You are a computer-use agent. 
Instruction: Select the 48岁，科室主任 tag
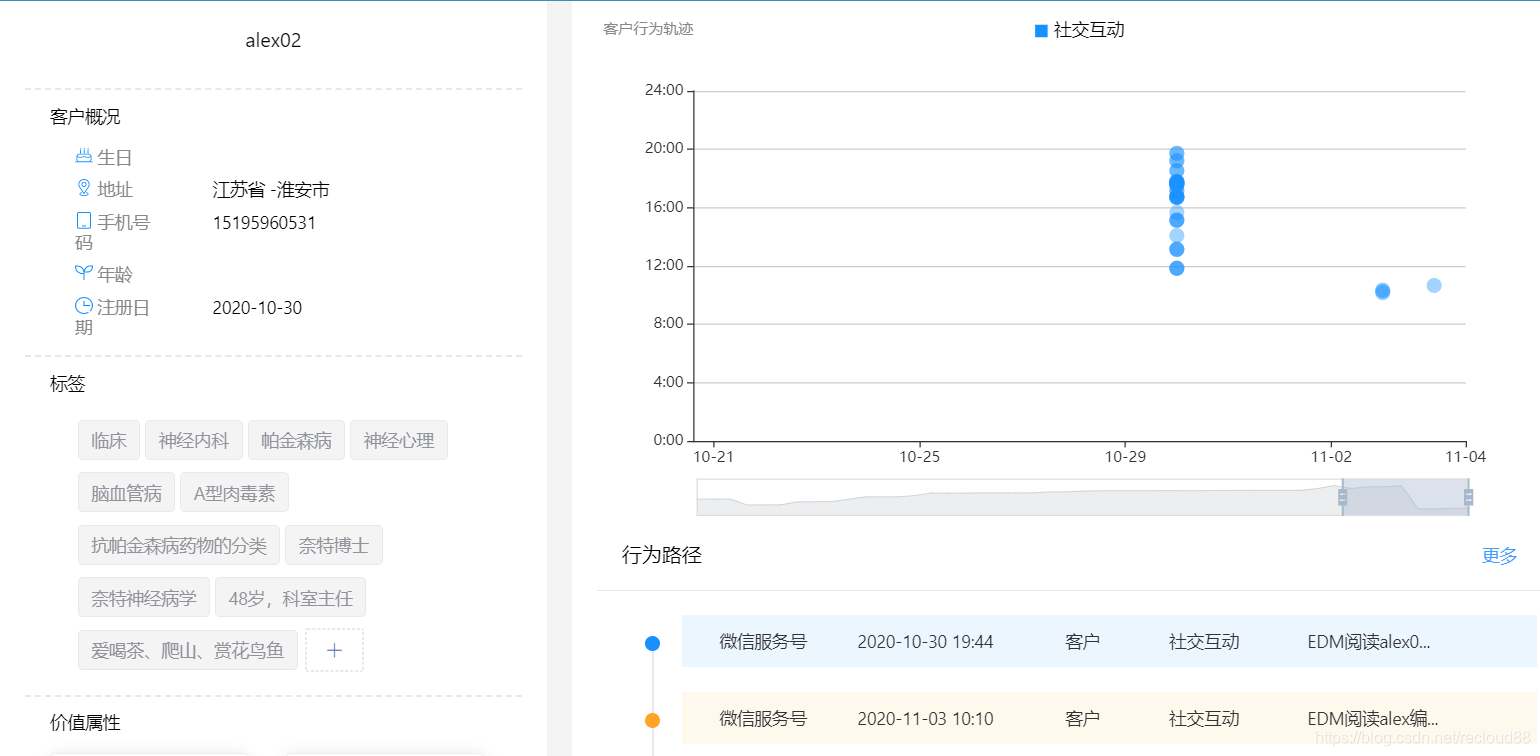pos(291,598)
